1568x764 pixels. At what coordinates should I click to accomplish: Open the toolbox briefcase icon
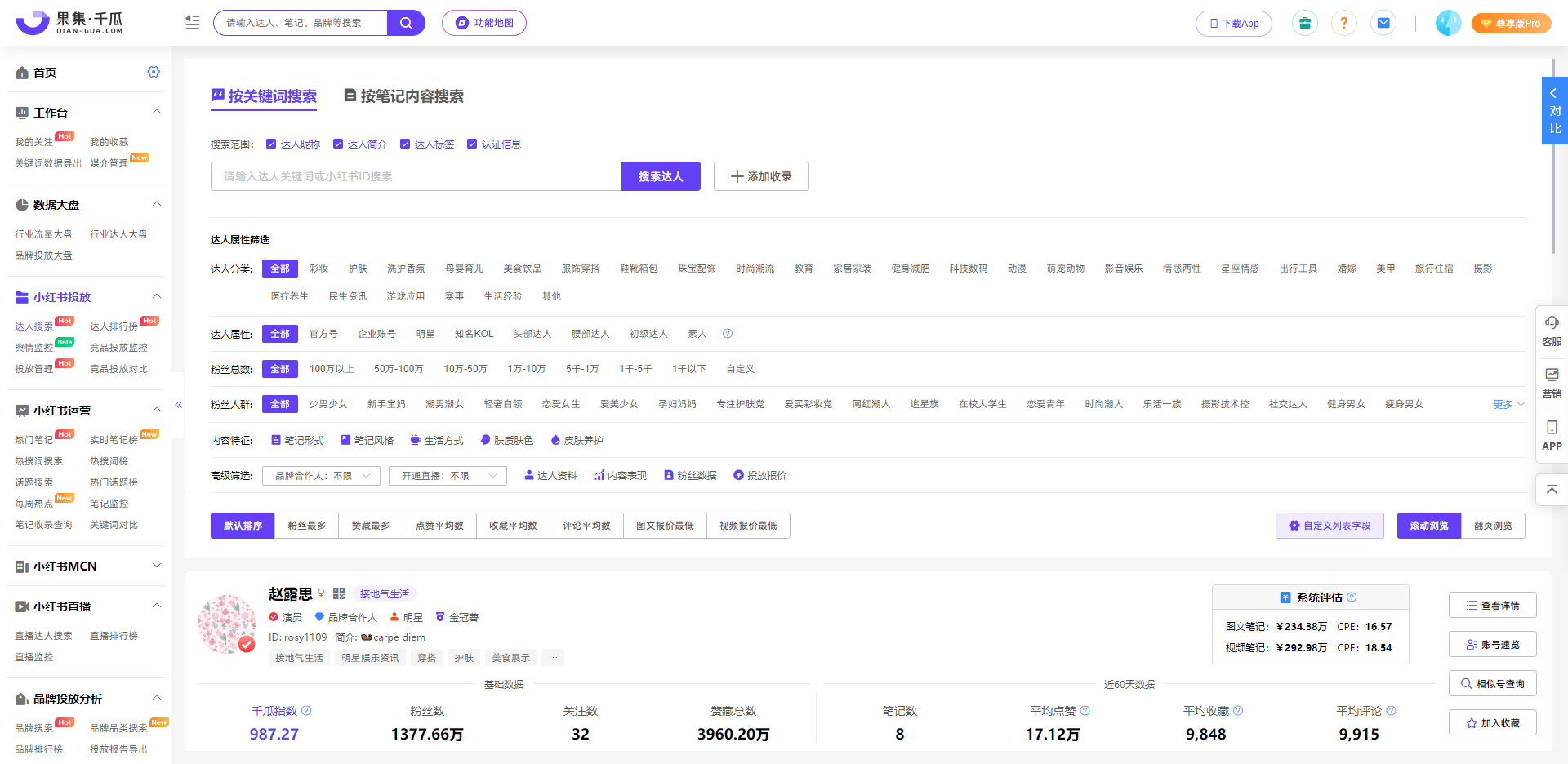coord(1304,23)
